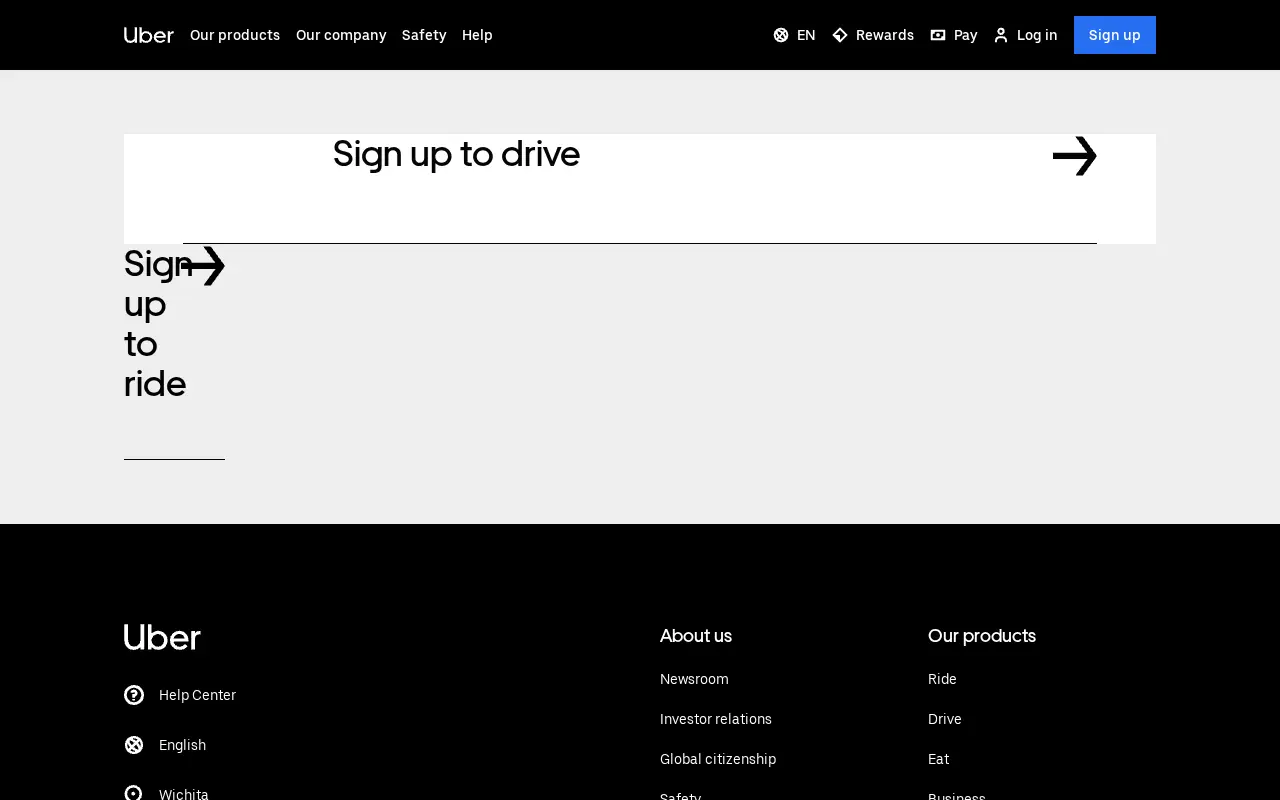
Task: Click the blue Sign up button
Action: (1115, 35)
